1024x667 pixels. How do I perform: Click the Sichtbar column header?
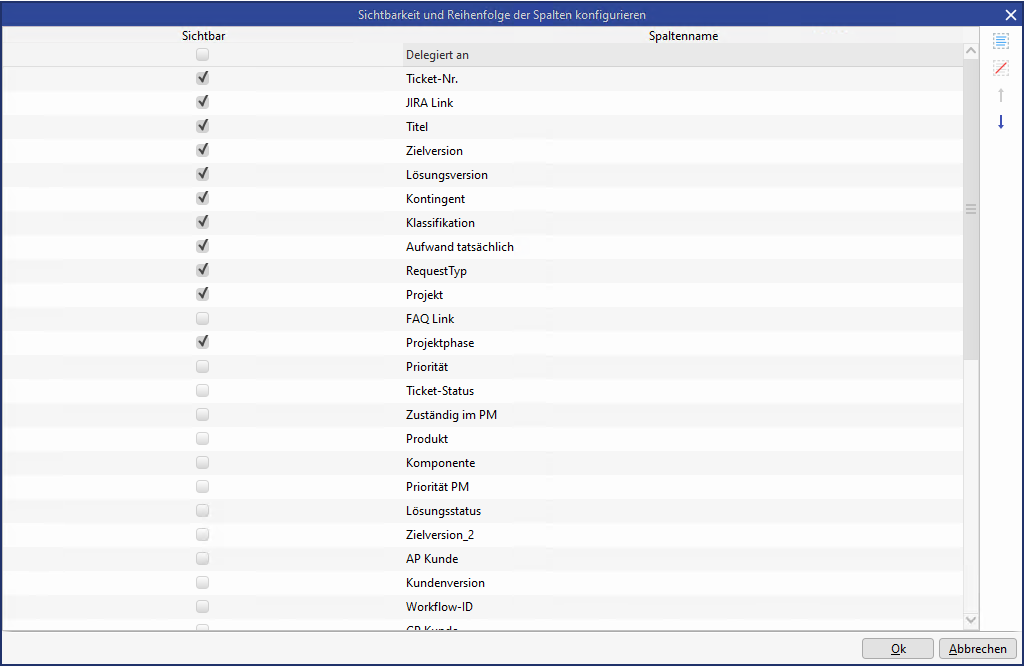point(203,36)
